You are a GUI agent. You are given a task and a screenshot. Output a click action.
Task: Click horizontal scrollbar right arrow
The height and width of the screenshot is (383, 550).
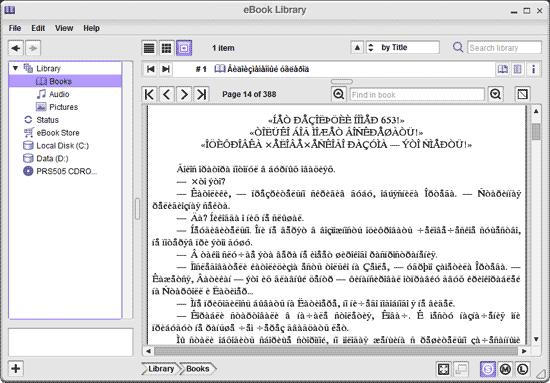(x=524, y=351)
